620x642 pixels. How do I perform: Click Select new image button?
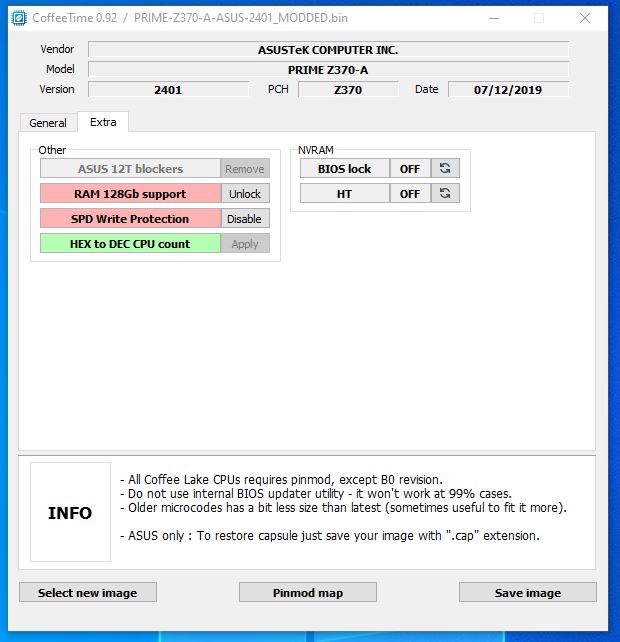point(88,592)
